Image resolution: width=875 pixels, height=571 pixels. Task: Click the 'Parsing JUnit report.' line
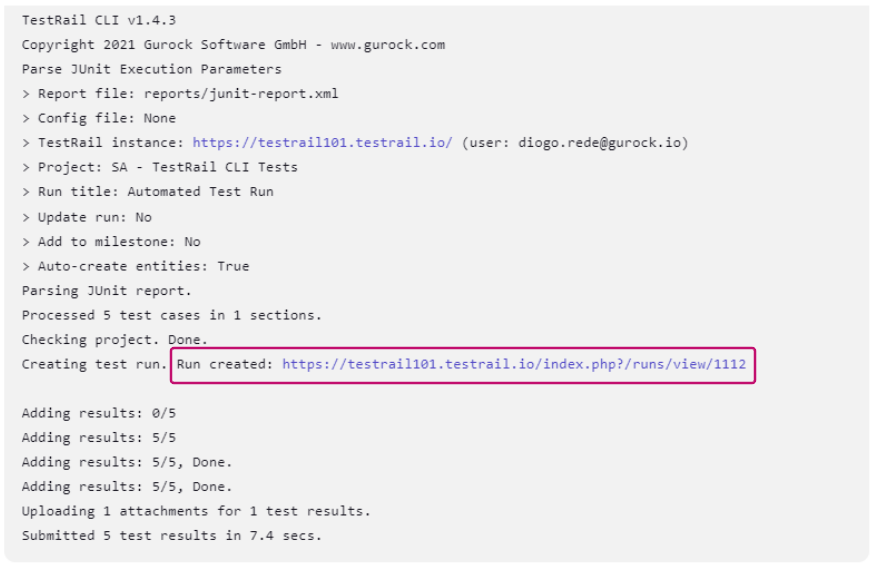click(x=106, y=291)
